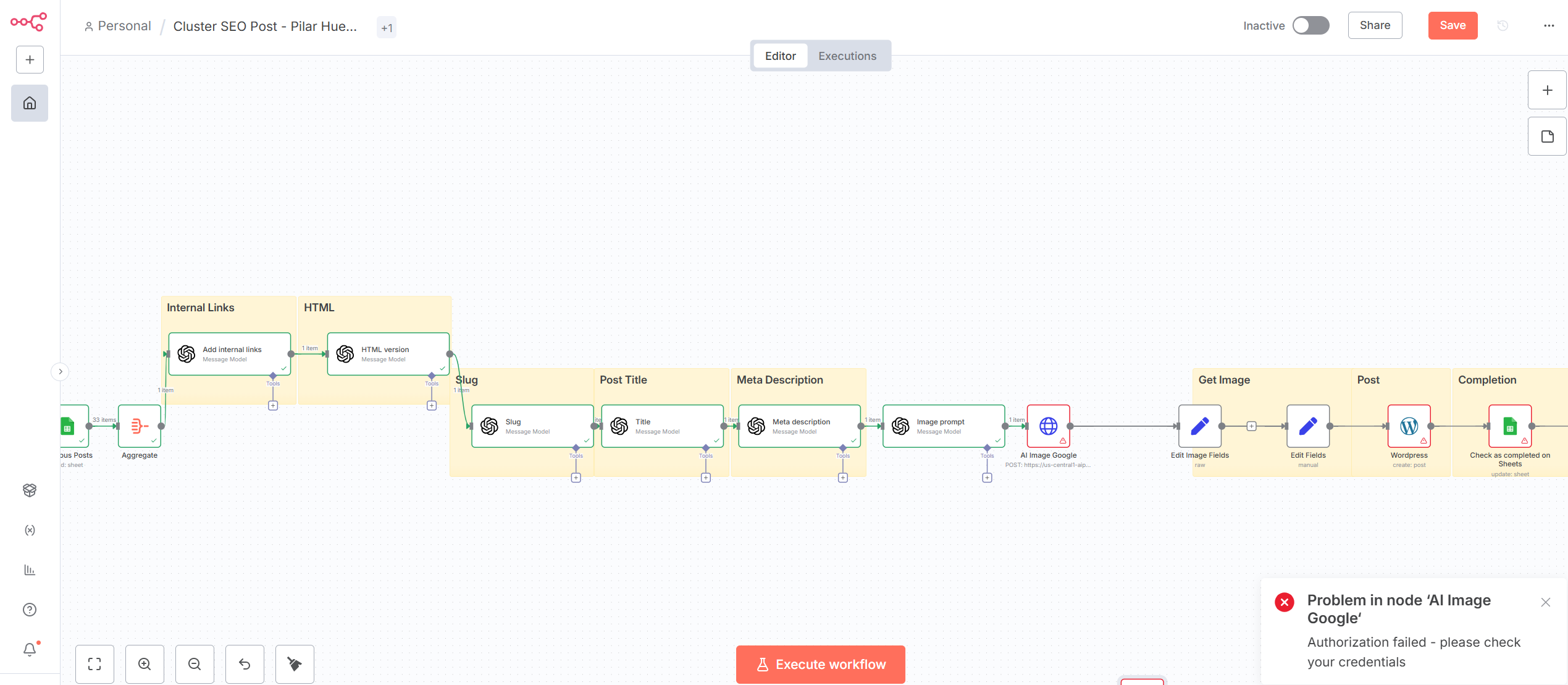Click the add sticky note icon

1547,137
